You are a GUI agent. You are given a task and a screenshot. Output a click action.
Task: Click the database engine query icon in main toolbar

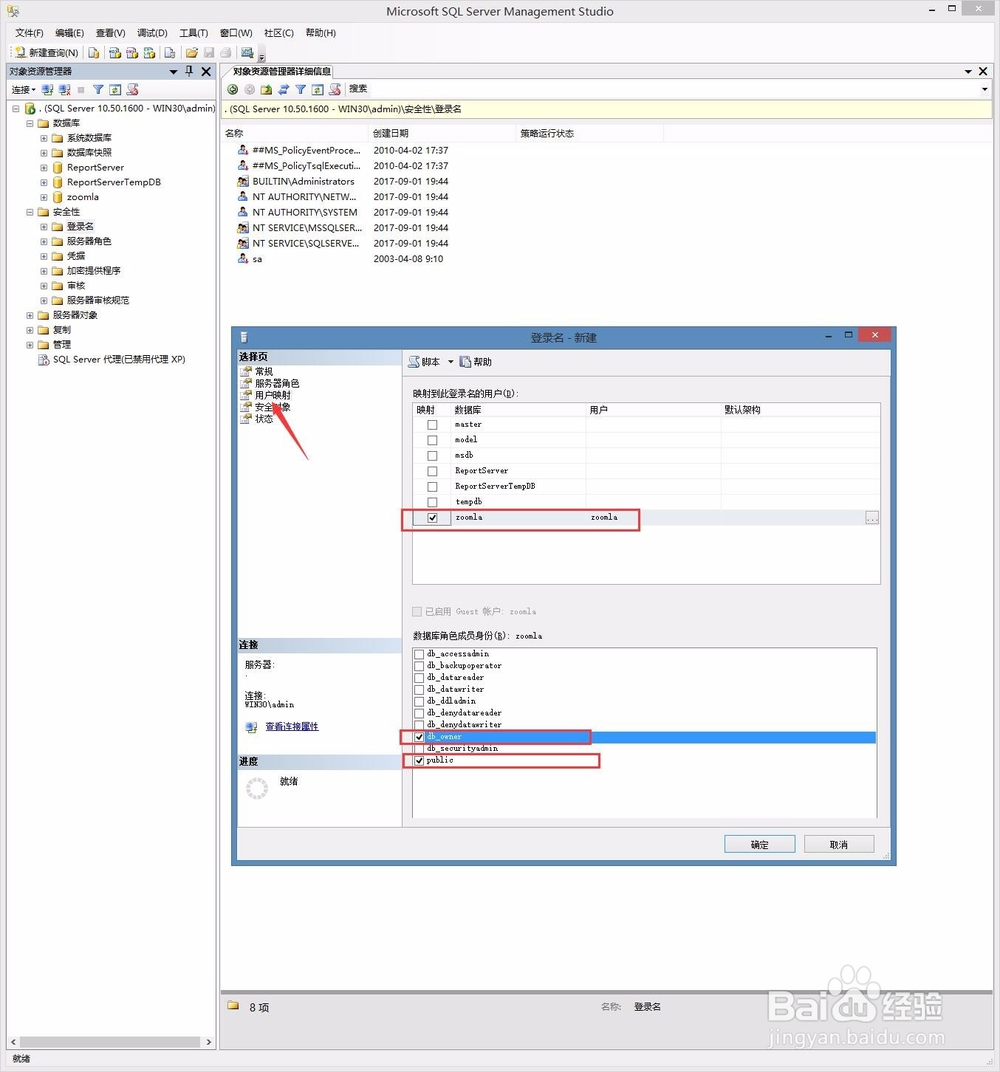[94, 53]
